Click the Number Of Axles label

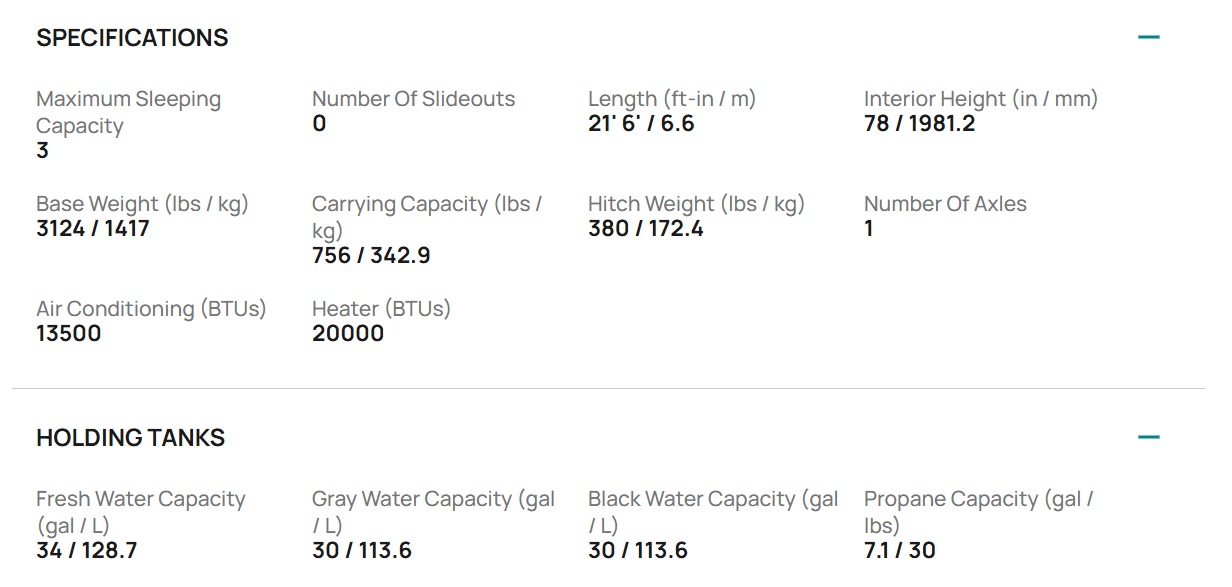coord(945,204)
